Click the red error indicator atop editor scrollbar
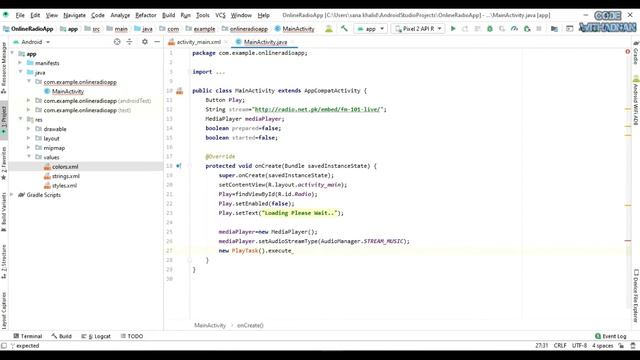The image size is (640, 360). click(x=628, y=51)
